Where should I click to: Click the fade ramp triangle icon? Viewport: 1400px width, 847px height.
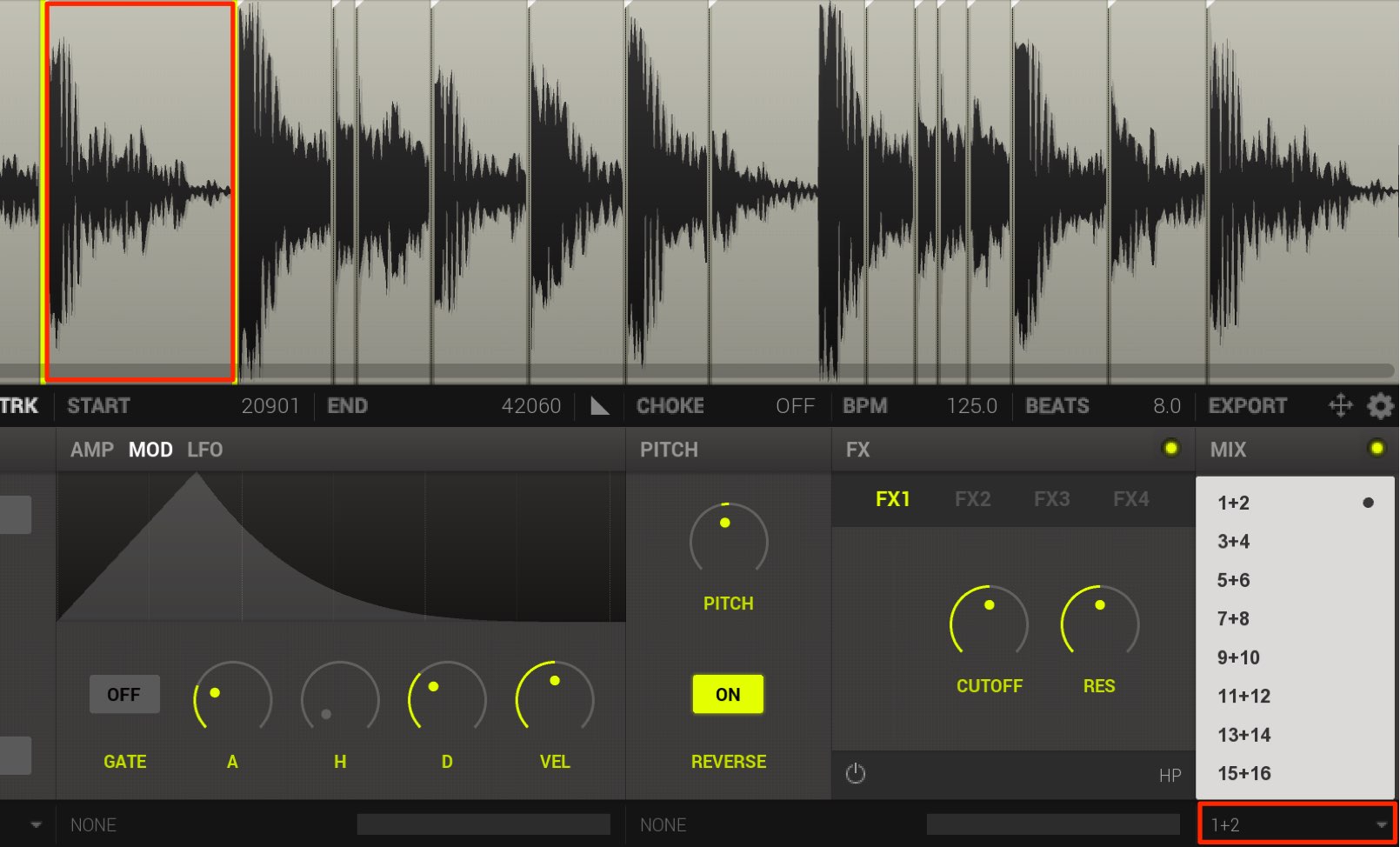coord(599,405)
